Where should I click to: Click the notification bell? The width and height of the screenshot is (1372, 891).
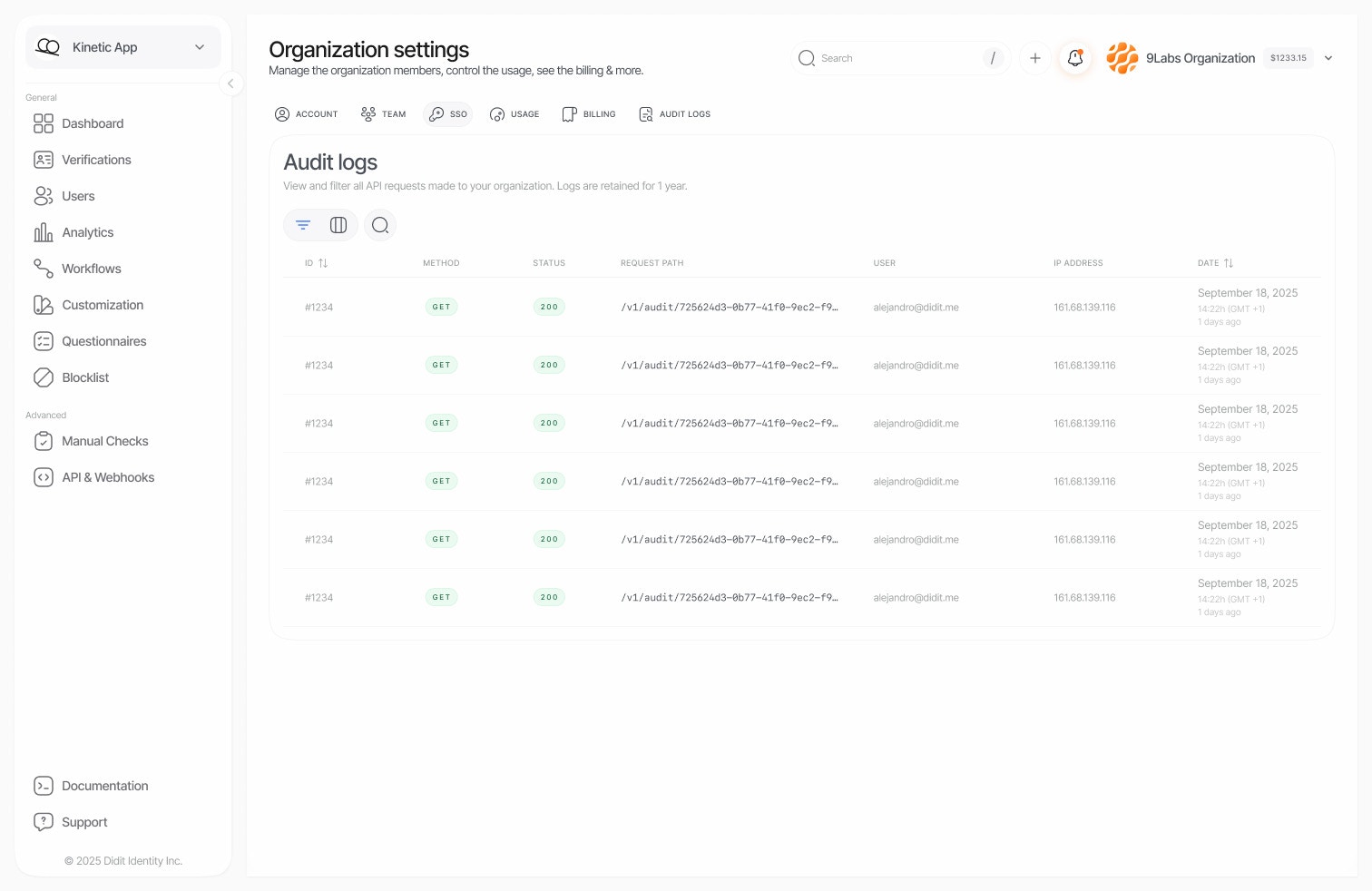[1075, 57]
